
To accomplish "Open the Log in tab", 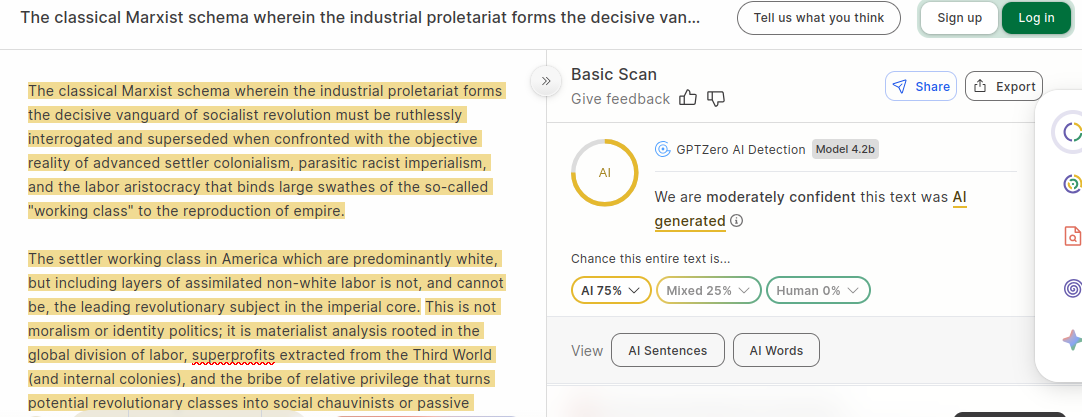I will click(x=1036, y=18).
